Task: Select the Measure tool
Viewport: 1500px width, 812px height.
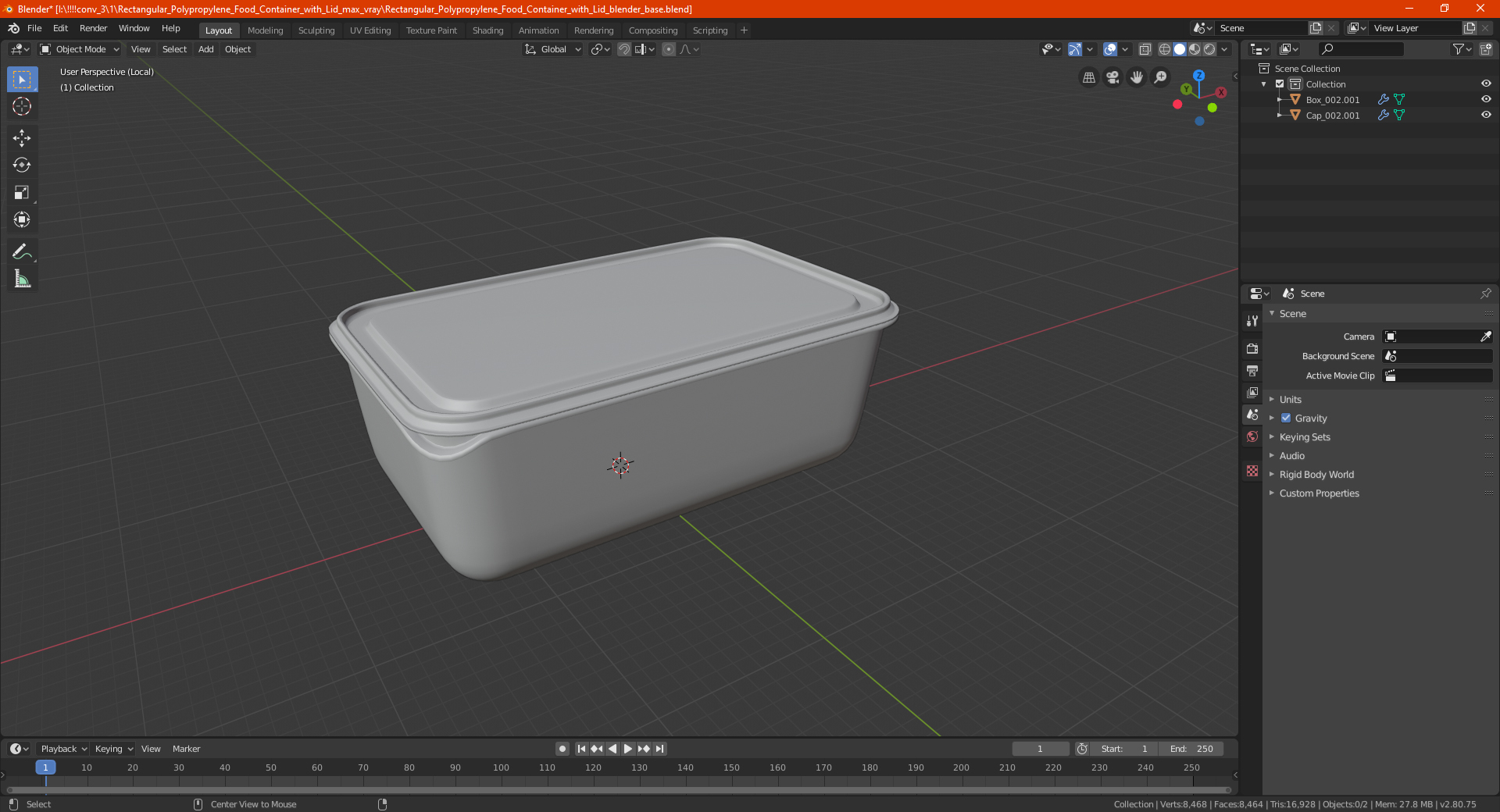Action: tap(22, 279)
